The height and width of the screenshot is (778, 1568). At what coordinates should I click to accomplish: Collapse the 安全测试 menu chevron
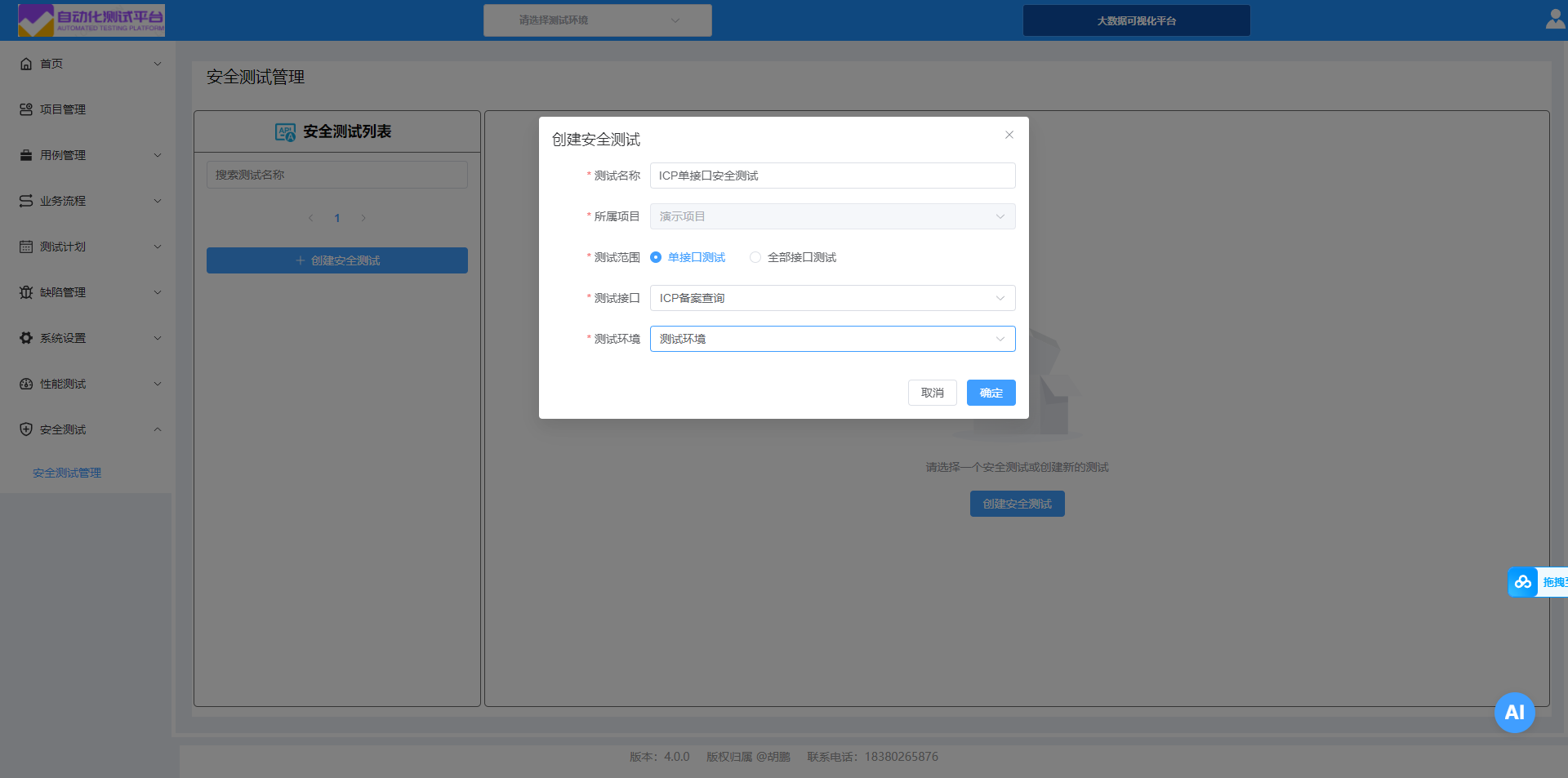(x=158, y=429)
